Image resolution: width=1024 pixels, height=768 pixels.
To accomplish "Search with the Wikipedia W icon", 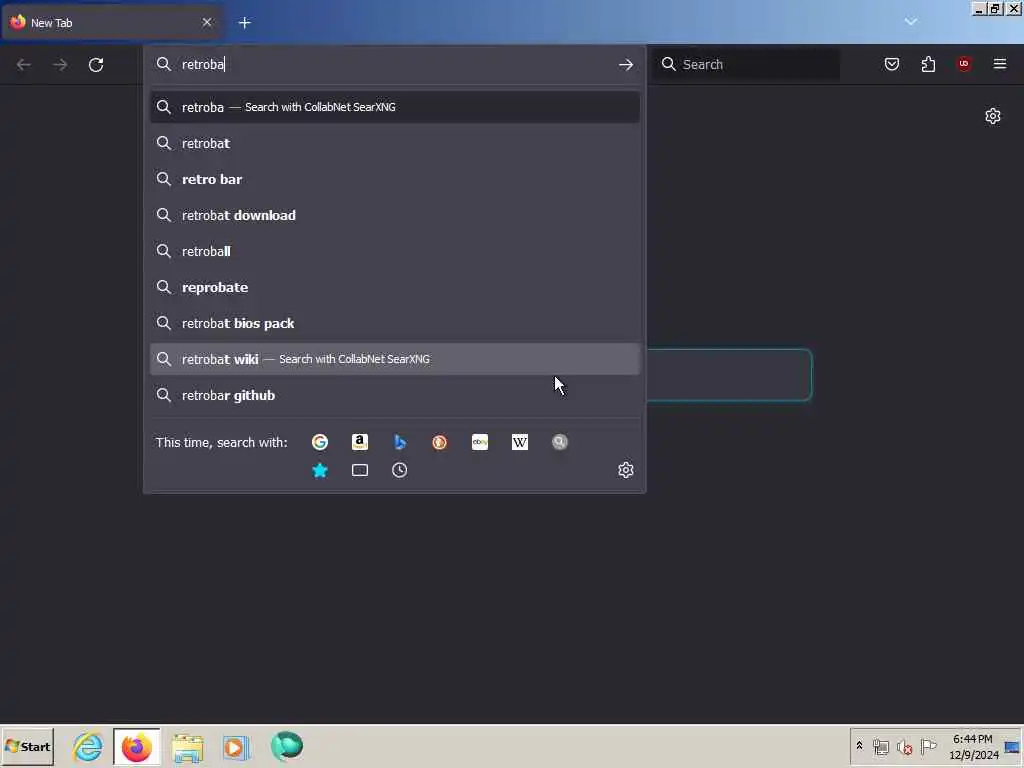I will (520, 442).
